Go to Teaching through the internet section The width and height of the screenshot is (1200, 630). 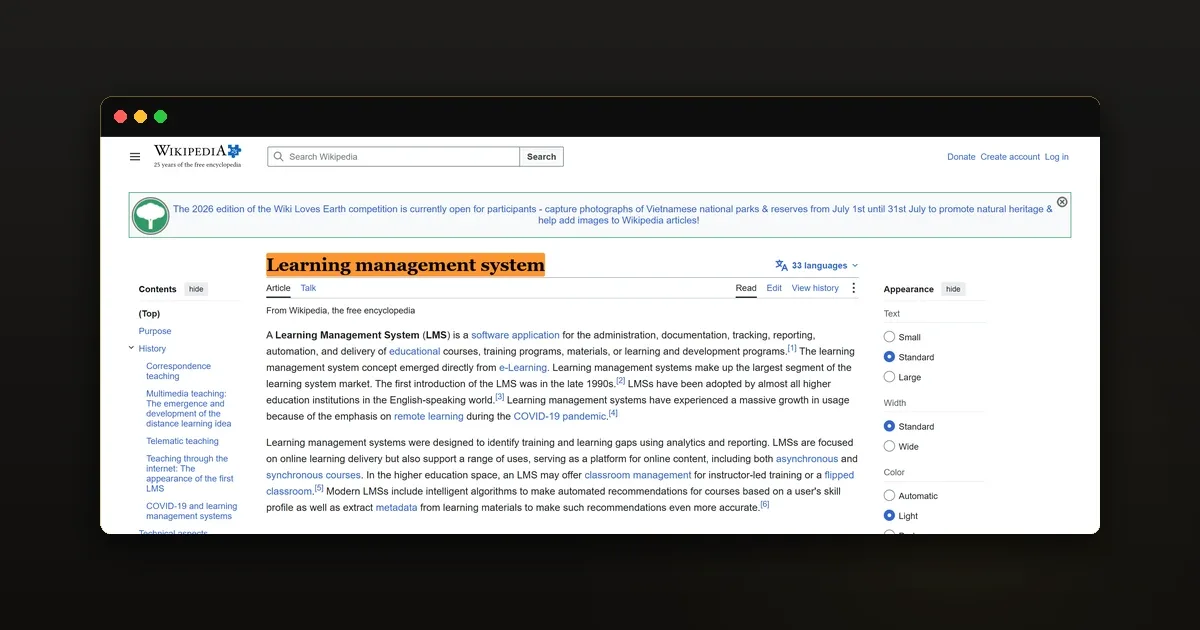coord(189,474)
